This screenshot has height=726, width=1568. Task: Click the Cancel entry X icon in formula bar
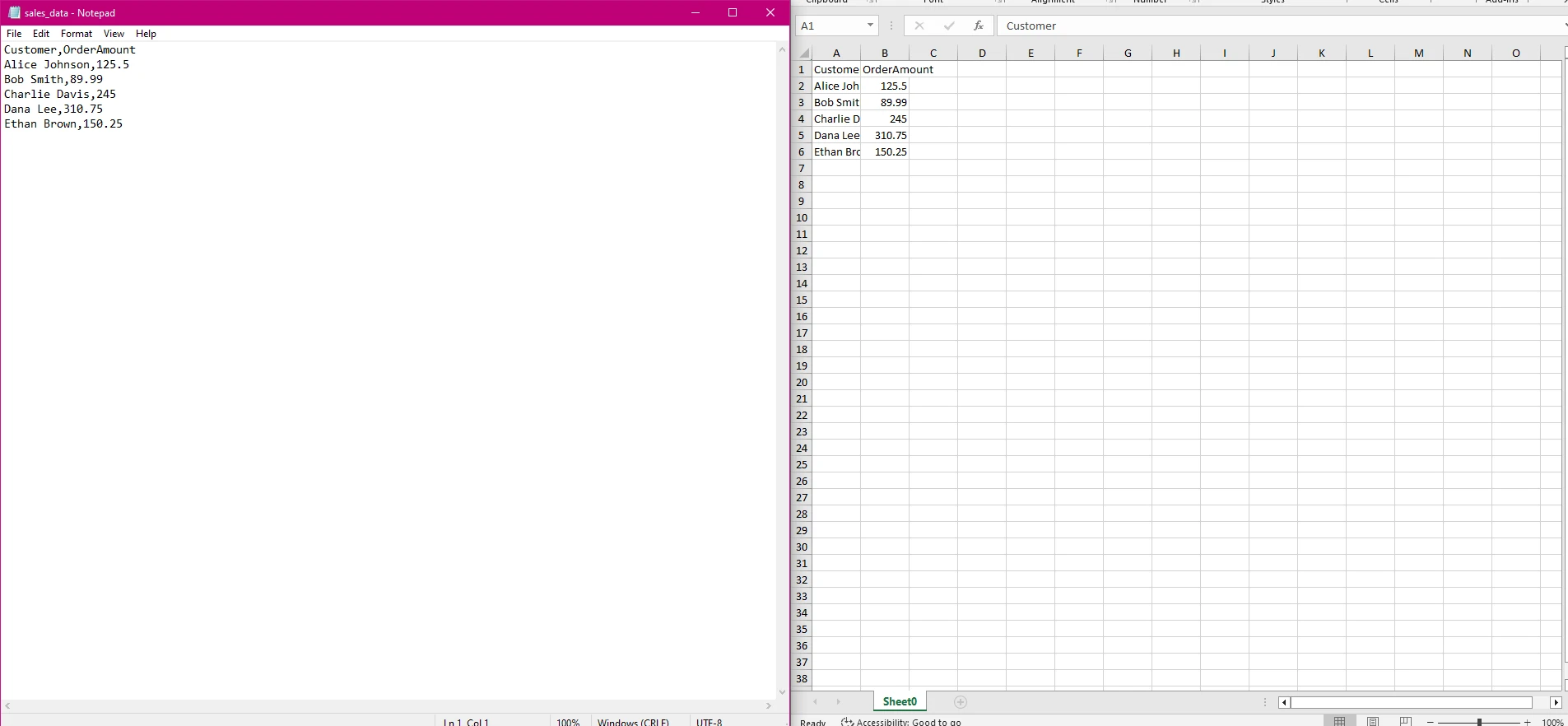pos(919,26)
